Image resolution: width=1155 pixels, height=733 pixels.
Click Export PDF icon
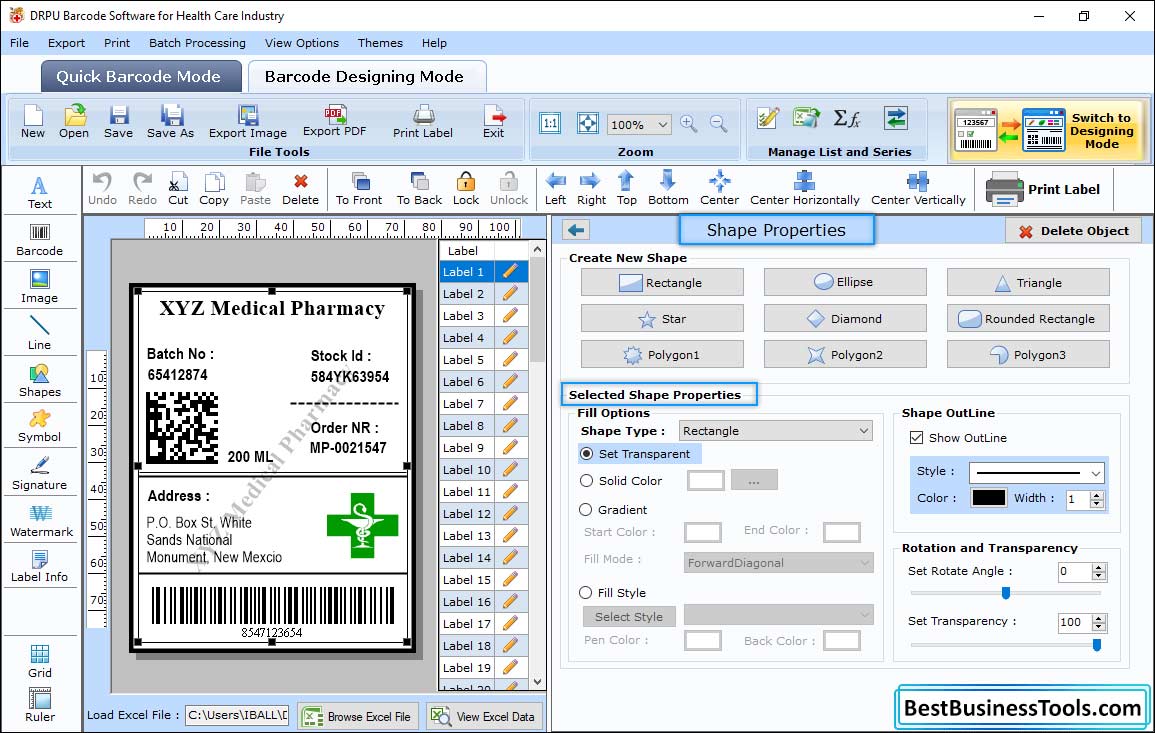[x=334, y=122]
